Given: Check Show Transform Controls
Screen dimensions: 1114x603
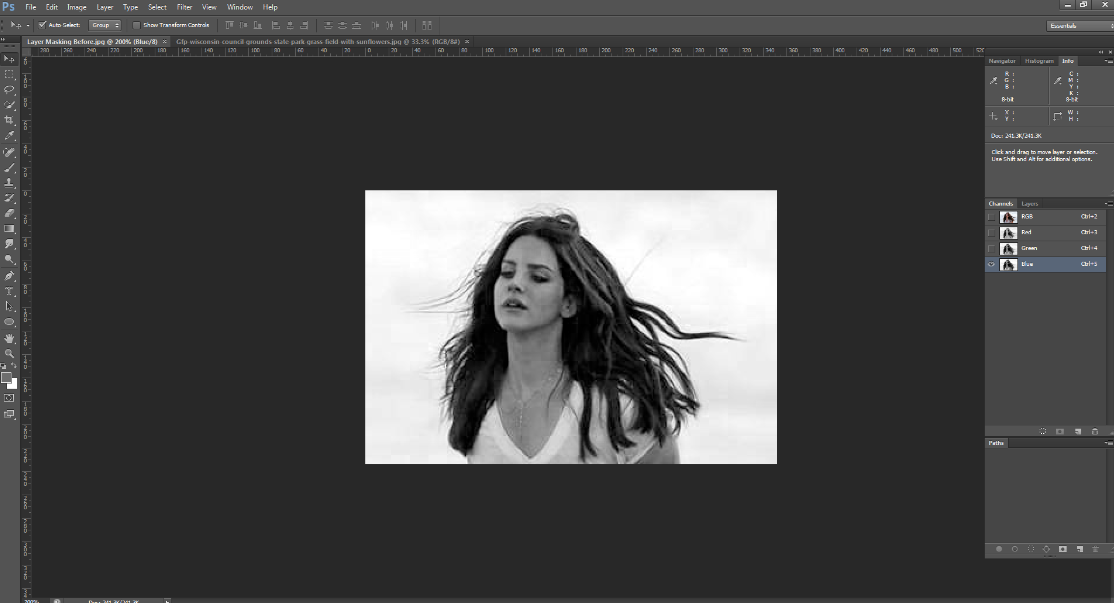Looking at the screenshot, I should pyautogui.click(x=136, y=25).
